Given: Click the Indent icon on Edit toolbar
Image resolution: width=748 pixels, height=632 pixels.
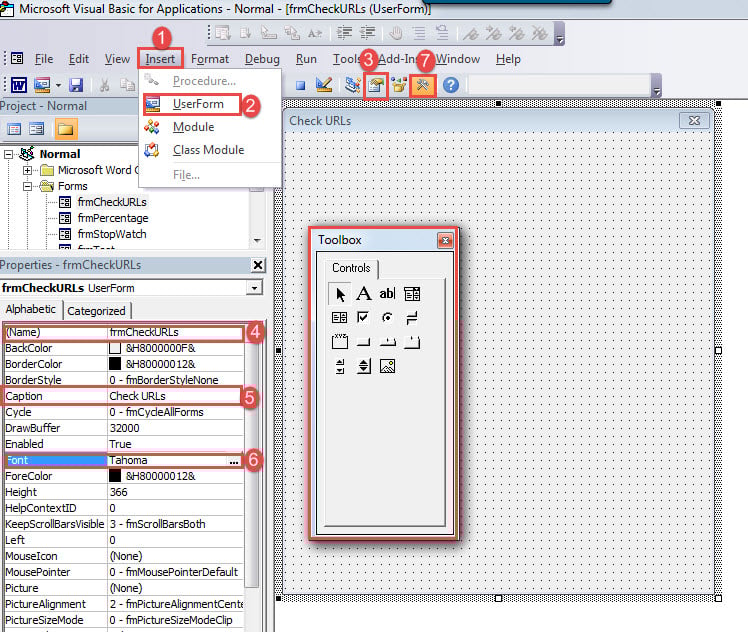Looking at the screenshot, I should click(344, 33).
